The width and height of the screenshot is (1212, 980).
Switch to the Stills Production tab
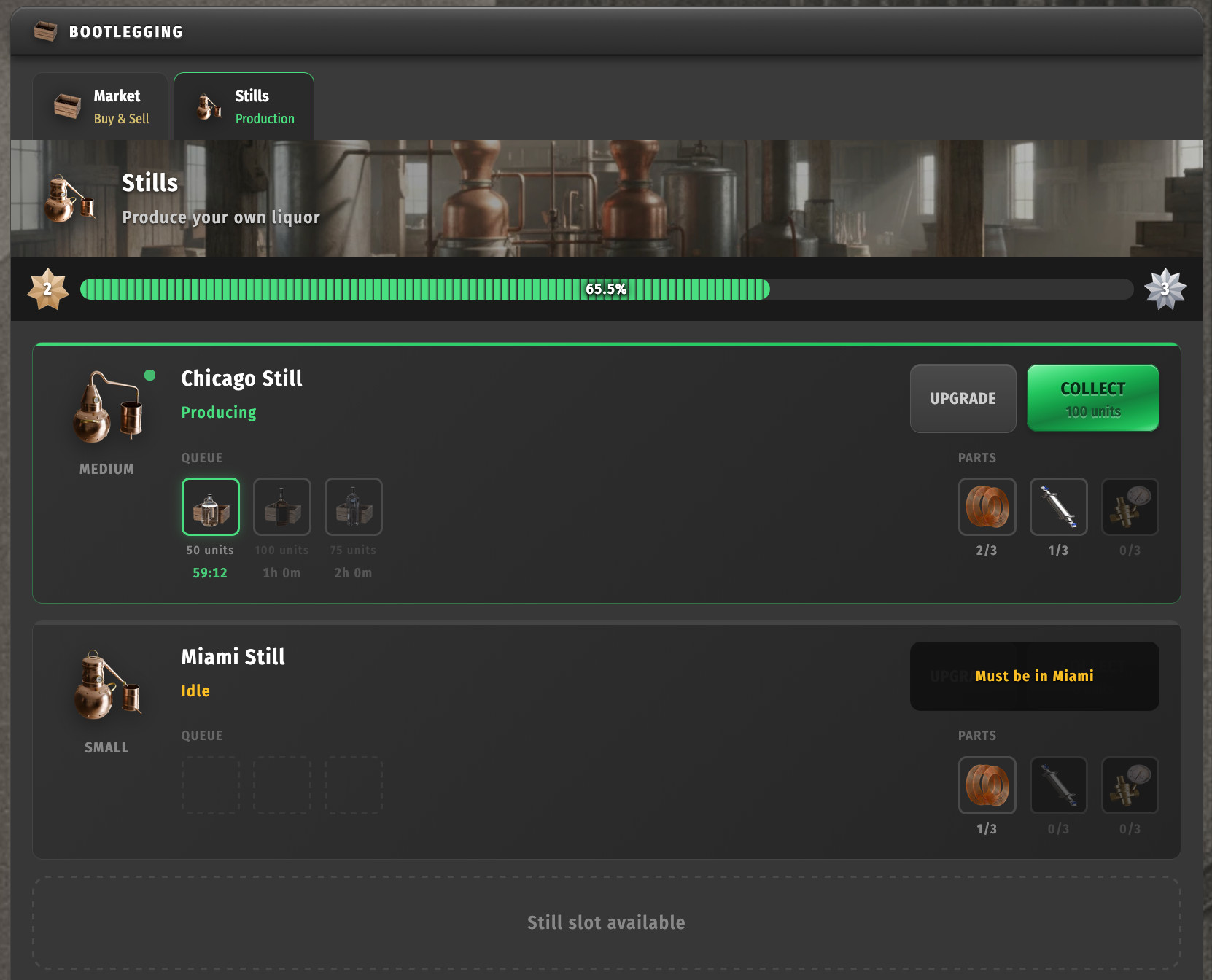click(x=244, y=106)
